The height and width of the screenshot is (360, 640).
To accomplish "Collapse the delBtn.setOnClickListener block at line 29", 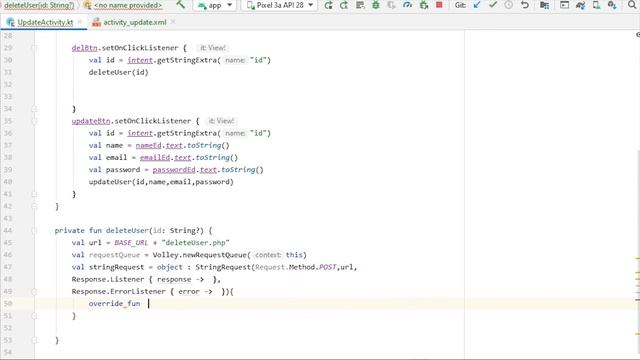I will point(34,48).
